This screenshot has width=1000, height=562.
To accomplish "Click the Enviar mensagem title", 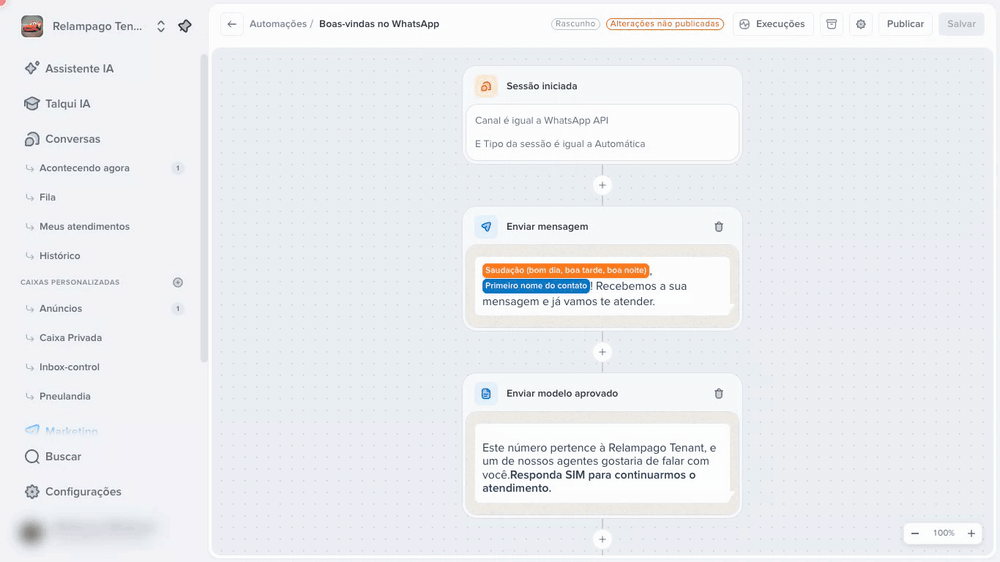I will click(547, 226).
